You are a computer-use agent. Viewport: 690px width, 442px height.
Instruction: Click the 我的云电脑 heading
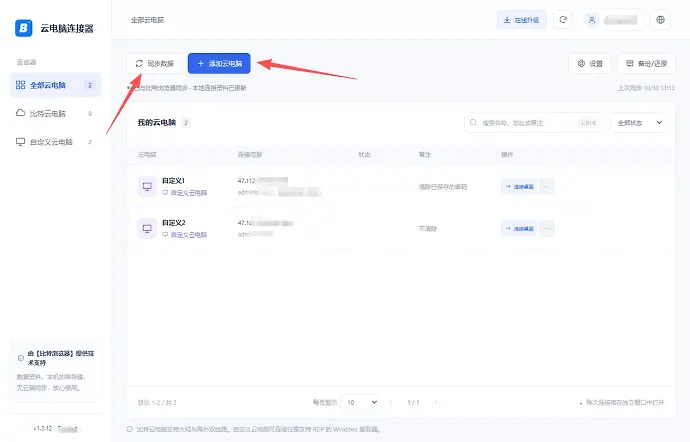point(157,122)
